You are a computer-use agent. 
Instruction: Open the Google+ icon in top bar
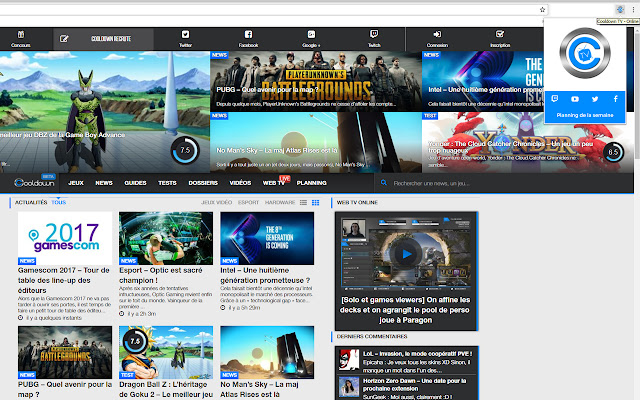(311, 35)
